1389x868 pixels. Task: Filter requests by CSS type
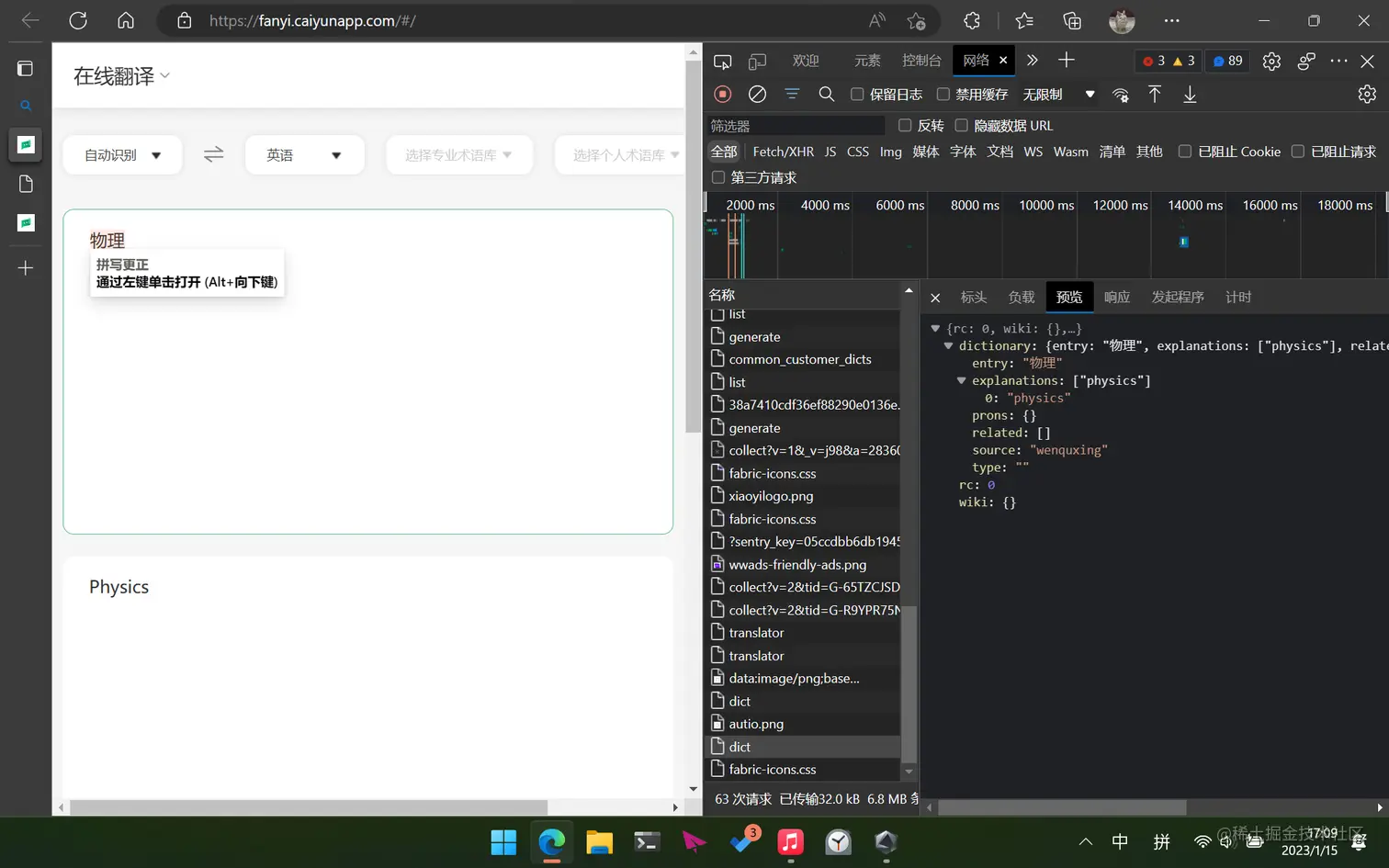(x=858, y=152)
